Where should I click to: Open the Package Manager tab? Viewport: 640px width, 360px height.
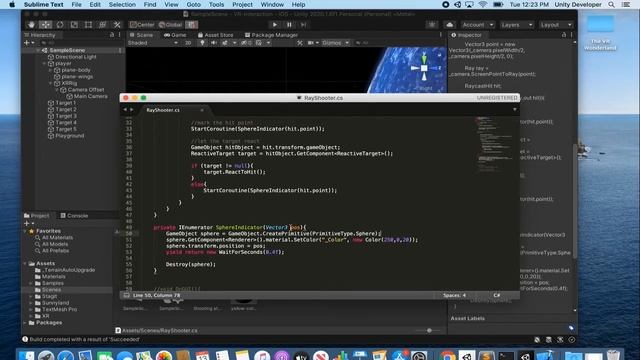tap(271, 35)
